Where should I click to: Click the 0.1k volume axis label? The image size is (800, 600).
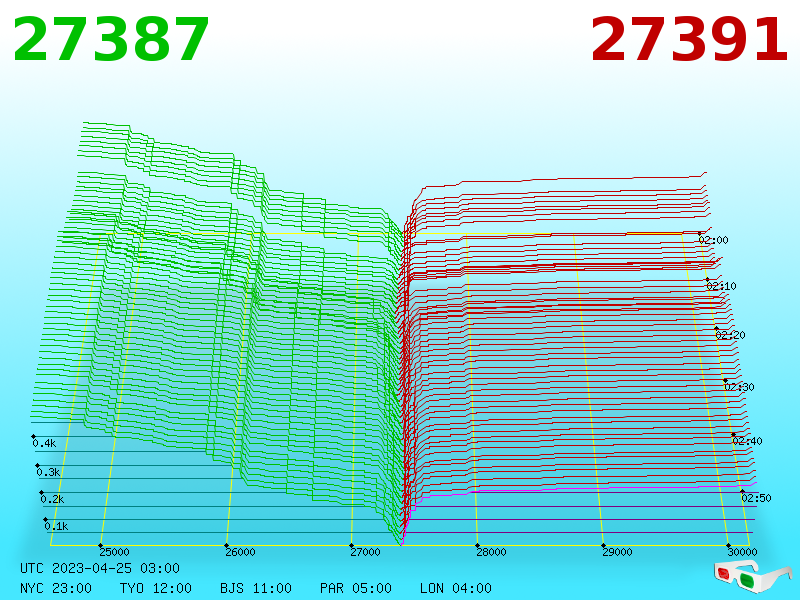tap(57, 527)
